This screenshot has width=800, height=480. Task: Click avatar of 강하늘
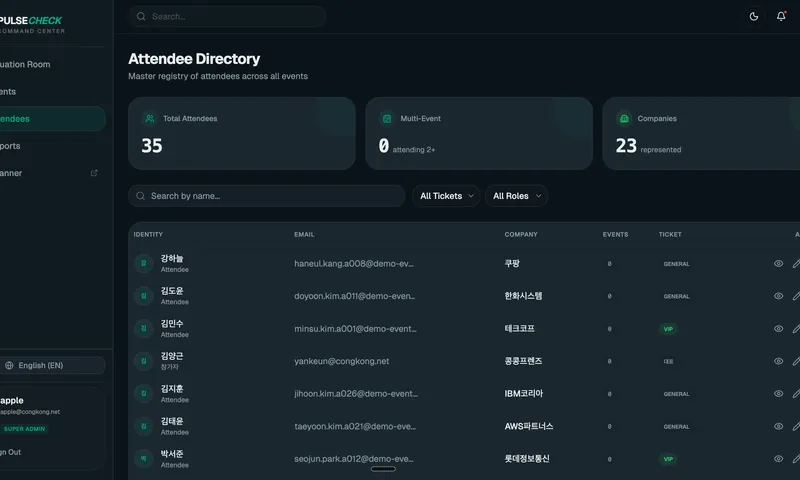(143, 263)
